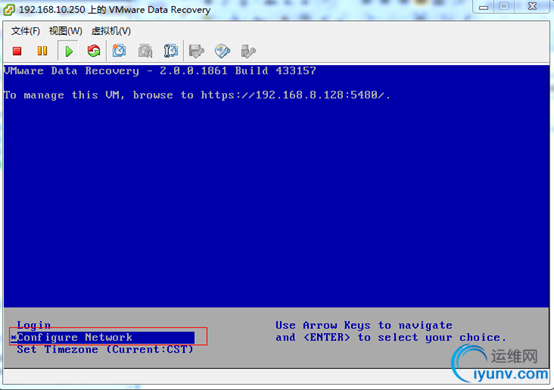Click the CD/DVD drive connect icon

[x=222, y=51]
